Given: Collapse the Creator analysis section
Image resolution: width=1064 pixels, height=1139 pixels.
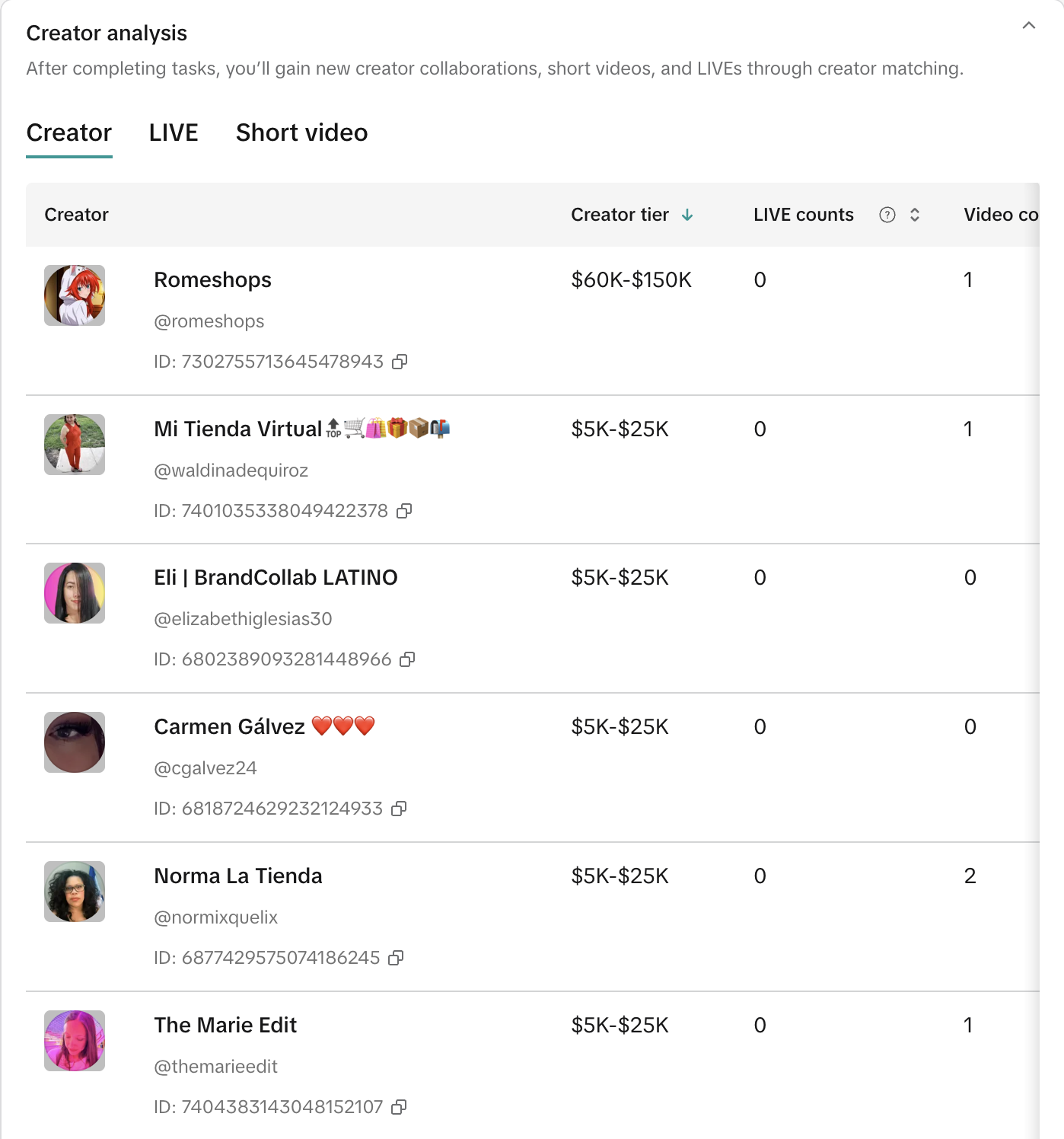Looking at the screenshot, I should (1028, 26).
